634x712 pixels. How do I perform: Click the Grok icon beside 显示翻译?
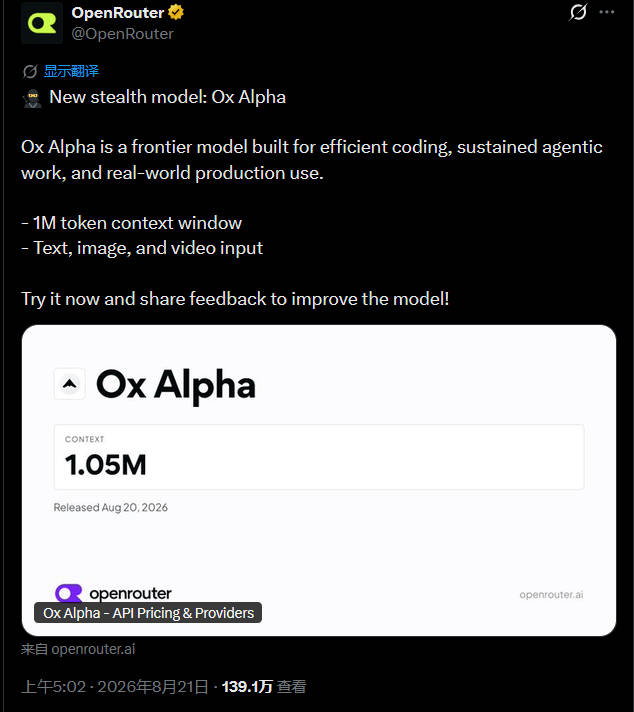point(30,71)
